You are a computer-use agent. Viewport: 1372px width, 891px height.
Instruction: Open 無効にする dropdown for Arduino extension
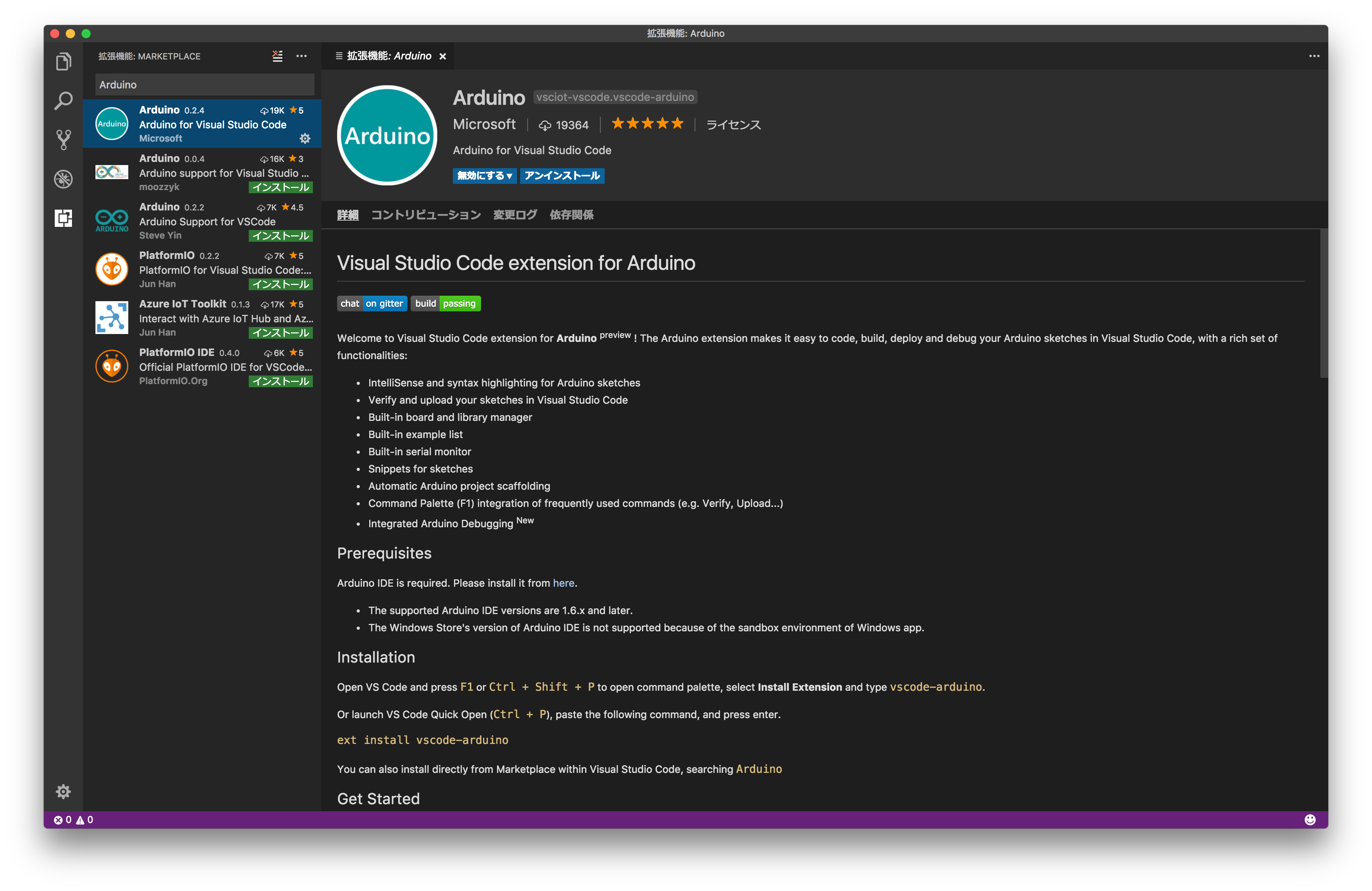[x=484, y=176]
